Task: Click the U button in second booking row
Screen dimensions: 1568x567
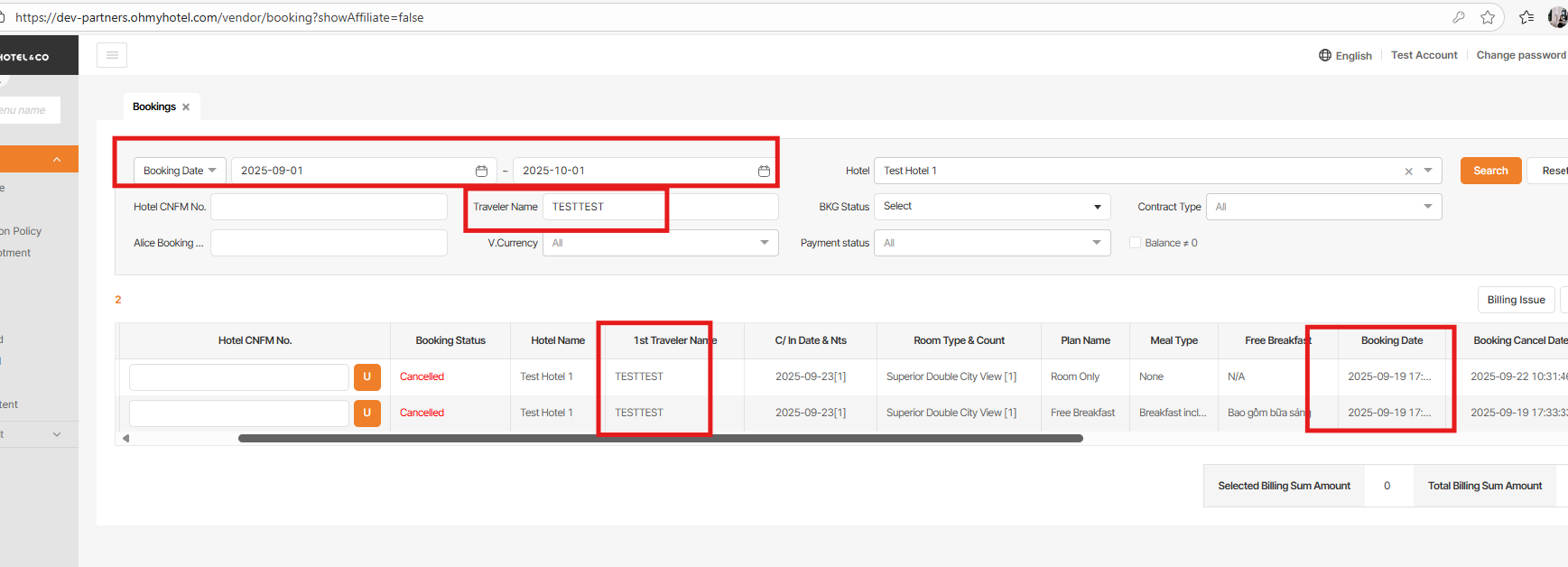Action: [x=366, y=413]
